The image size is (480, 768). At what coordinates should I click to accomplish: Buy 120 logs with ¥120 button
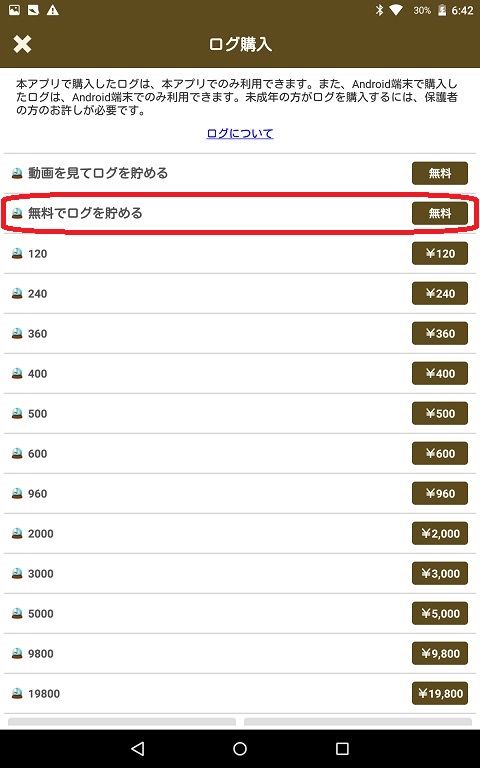coord(439,253)
